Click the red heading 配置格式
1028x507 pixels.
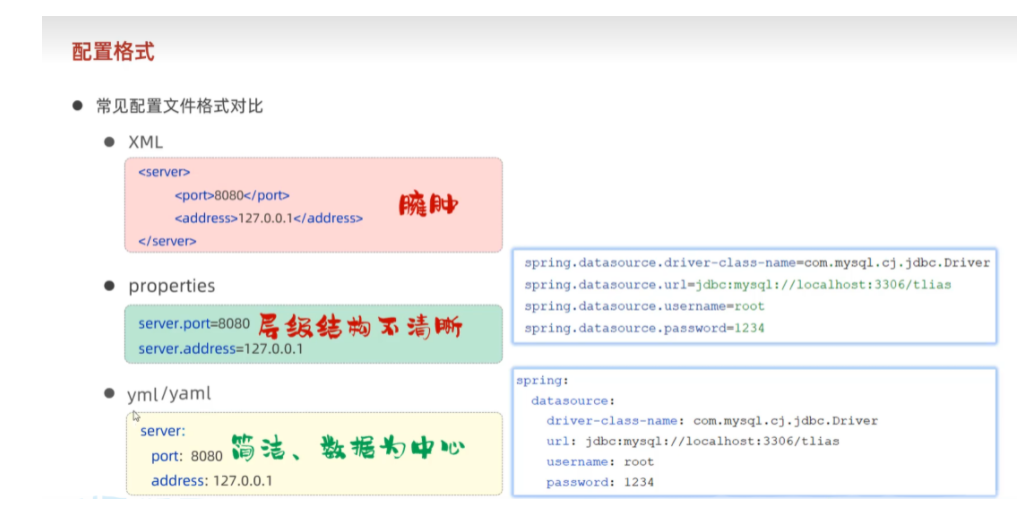point(113,52)
